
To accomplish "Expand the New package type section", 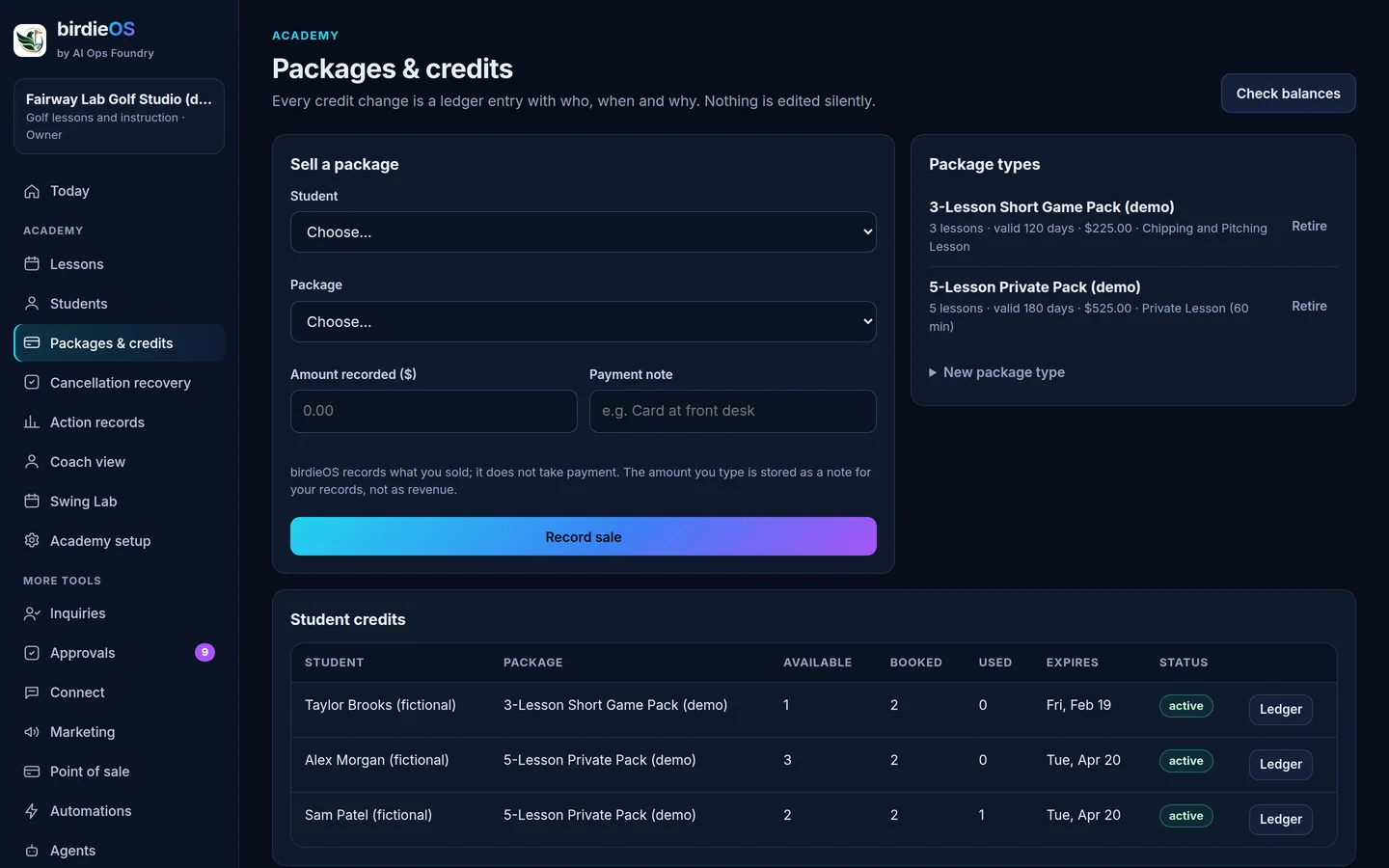I will pos(997,372).
